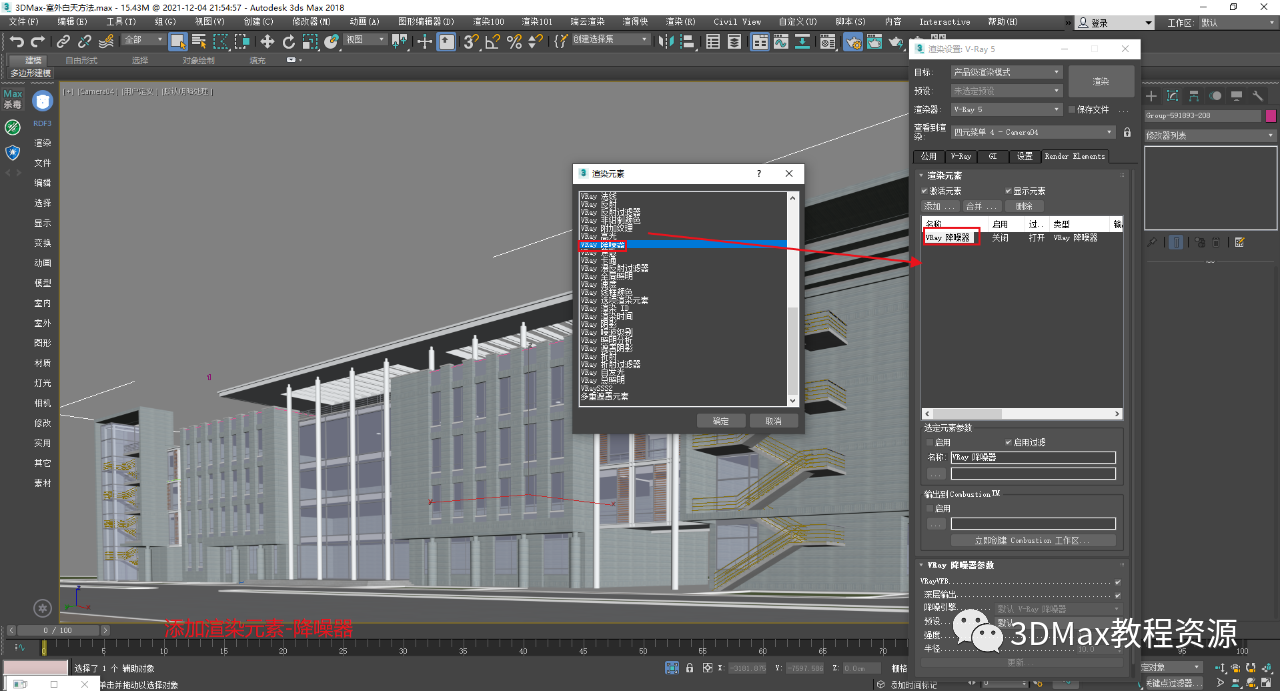
Task: Open the Create command panel plus icon
Action: tap(1152, 96)
